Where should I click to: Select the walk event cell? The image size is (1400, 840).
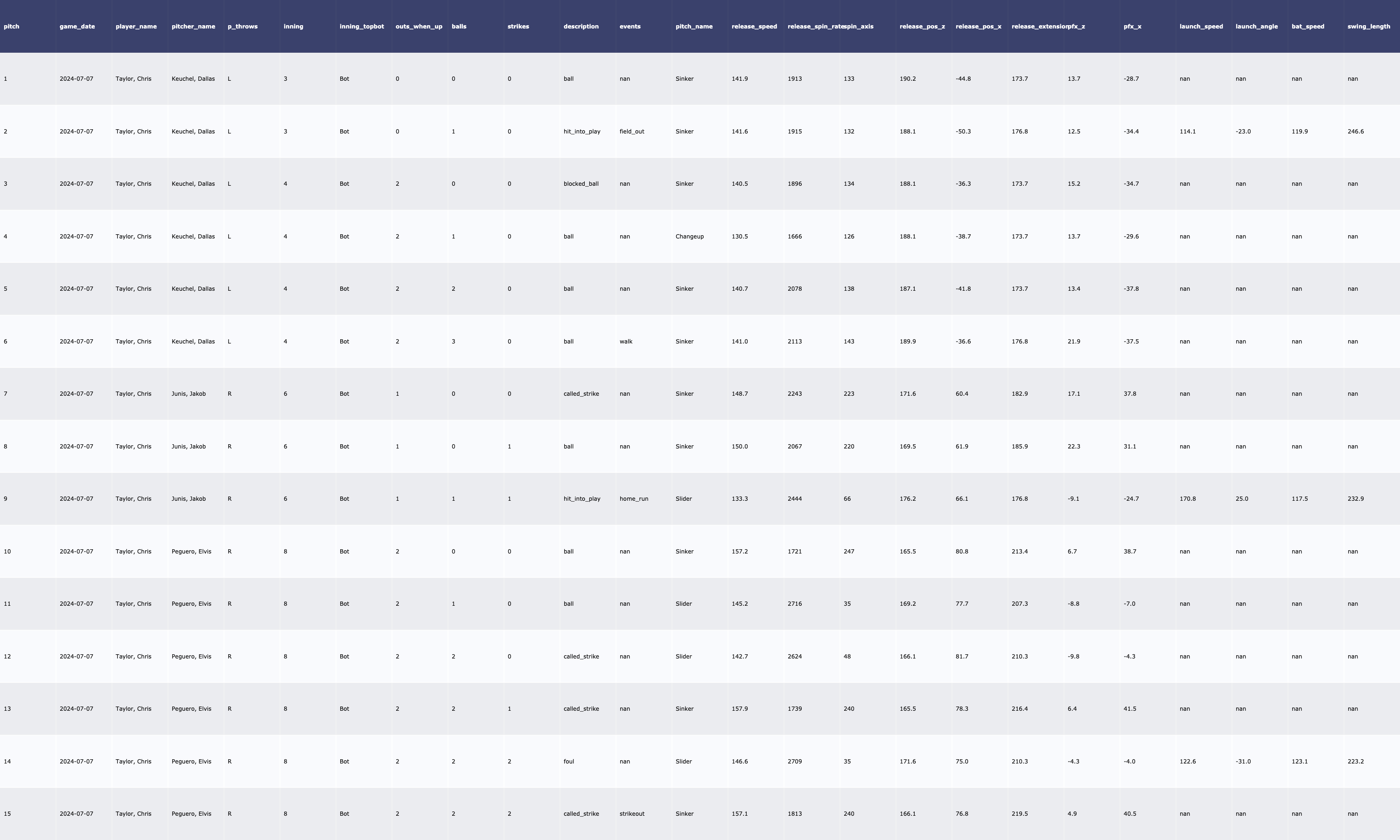pos(626,341)
